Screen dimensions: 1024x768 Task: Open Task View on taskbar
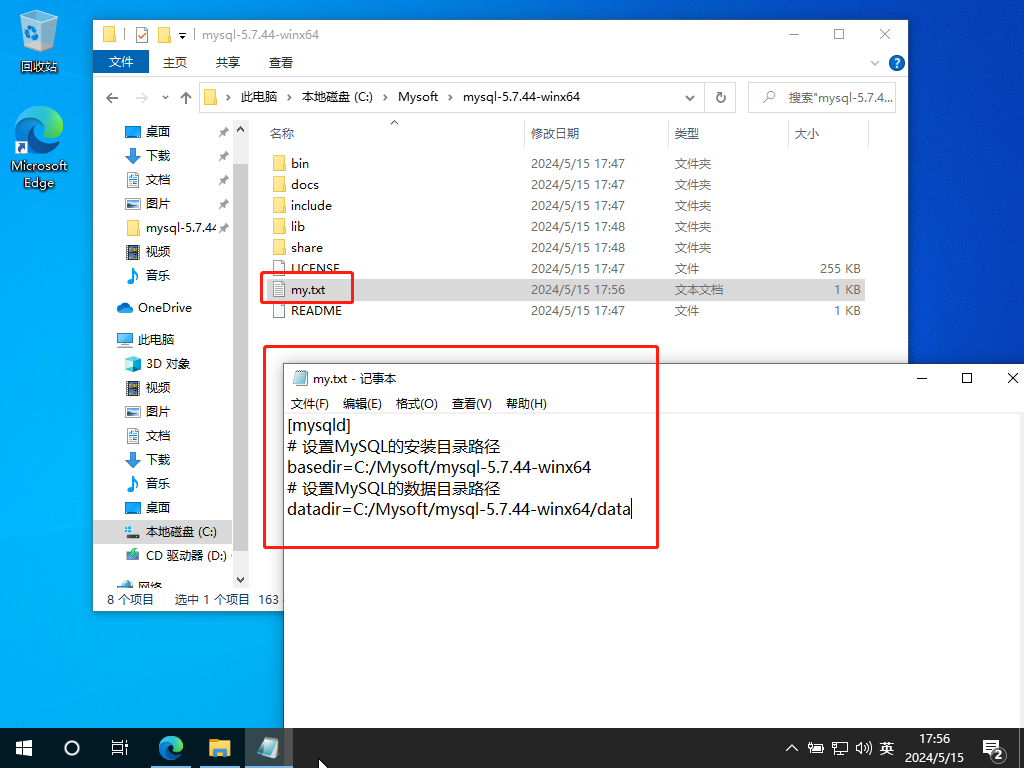coord(120,748)
